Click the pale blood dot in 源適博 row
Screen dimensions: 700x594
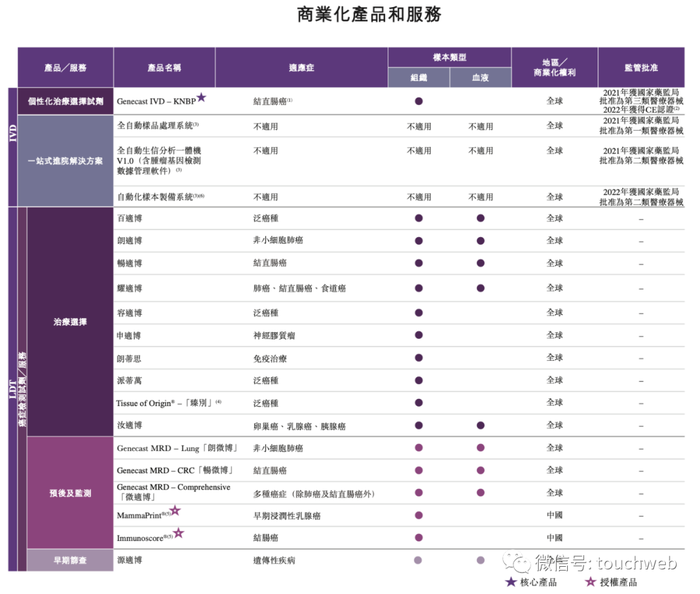(x=480, y=560)
